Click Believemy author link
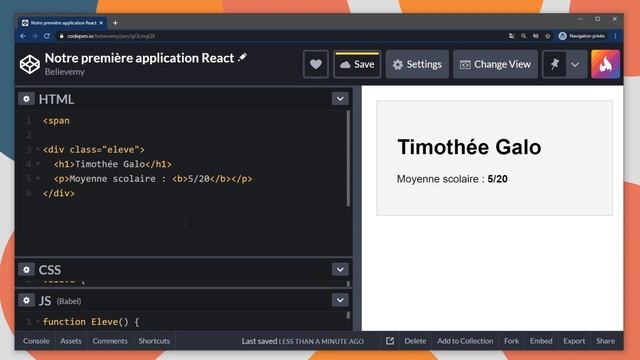Image resolution: width=640 pixels, height=360 pixels. coord(64,72)
